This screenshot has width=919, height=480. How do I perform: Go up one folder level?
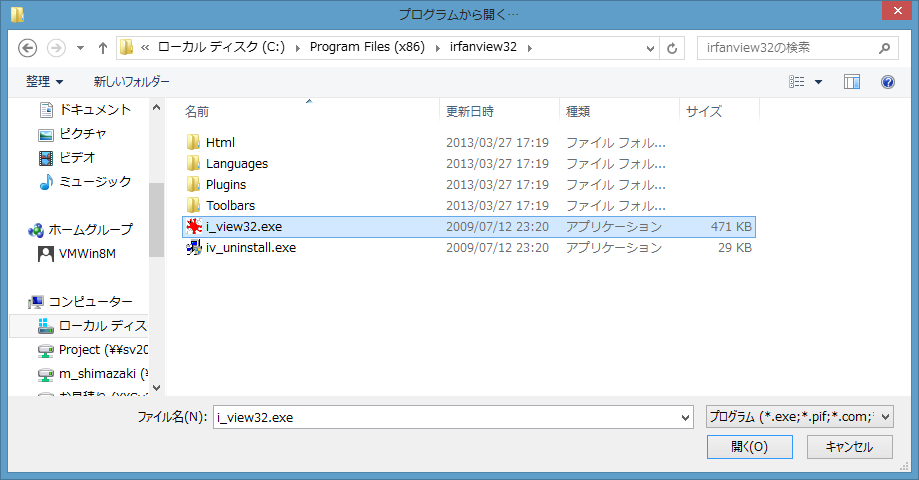103,48
